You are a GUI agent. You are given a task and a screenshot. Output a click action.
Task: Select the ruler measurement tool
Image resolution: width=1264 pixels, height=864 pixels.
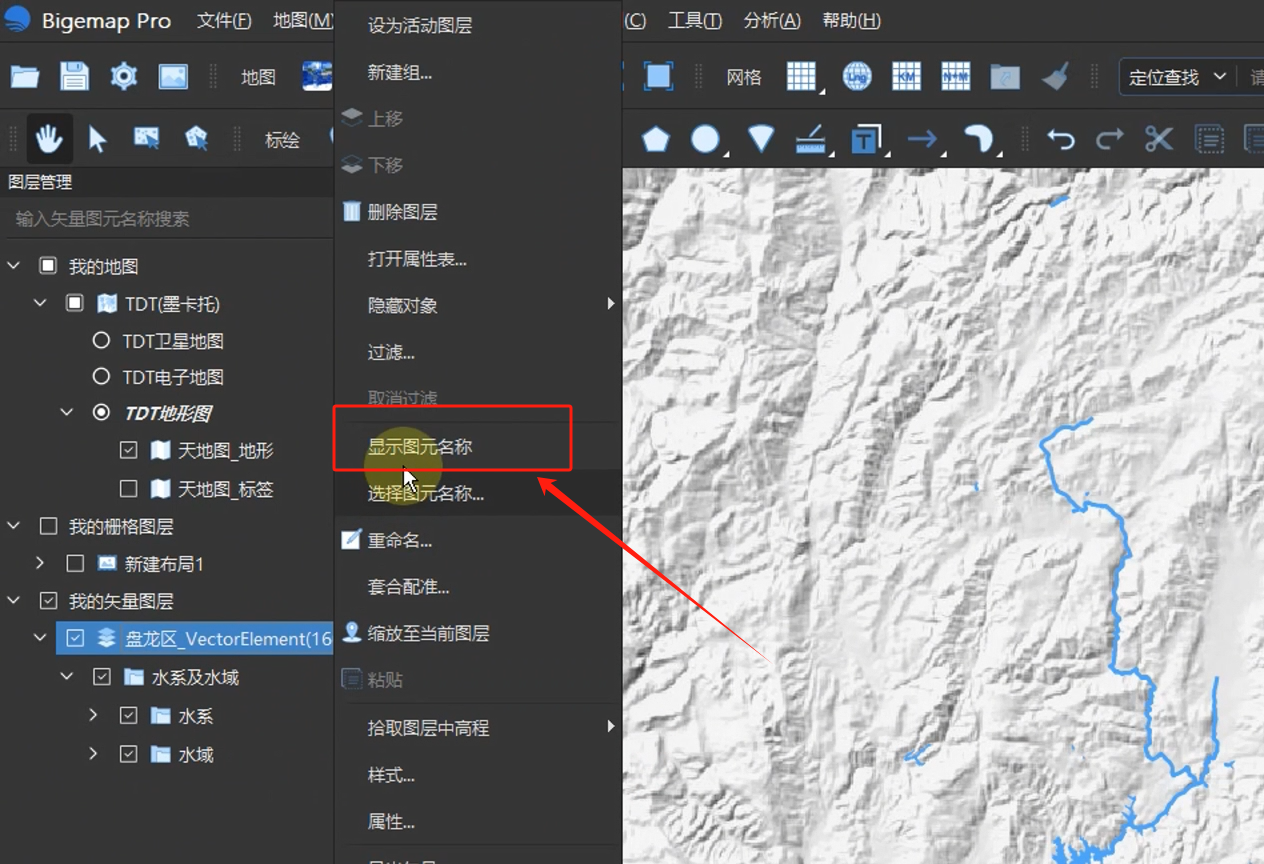(812, 139)
